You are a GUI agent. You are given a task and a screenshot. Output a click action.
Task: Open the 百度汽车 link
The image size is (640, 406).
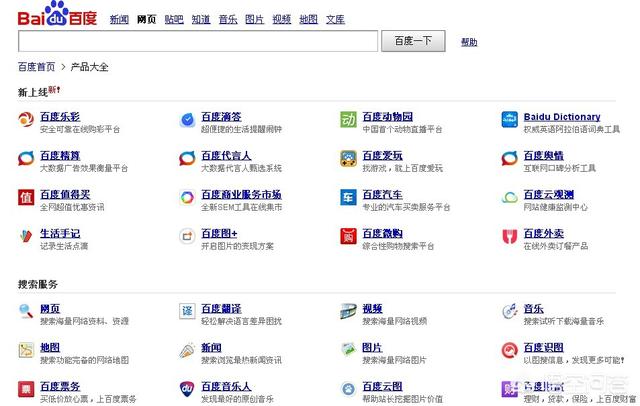[x=382, y=195]
